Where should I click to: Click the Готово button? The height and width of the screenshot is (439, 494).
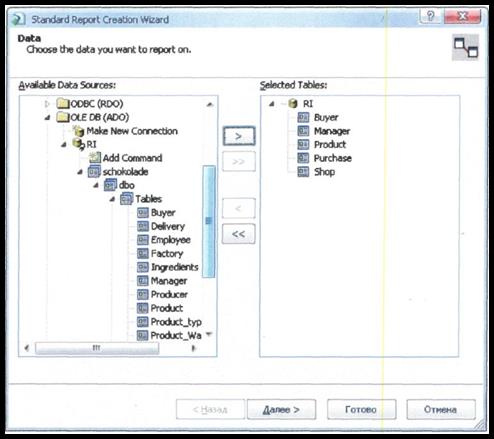[x=362, y=409]
